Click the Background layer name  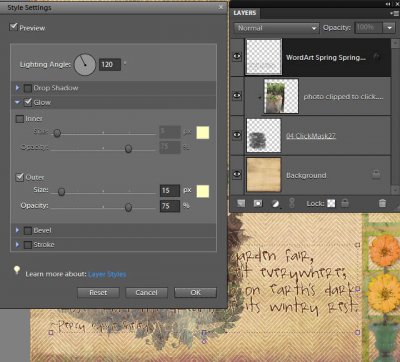(x=306, y=175)
